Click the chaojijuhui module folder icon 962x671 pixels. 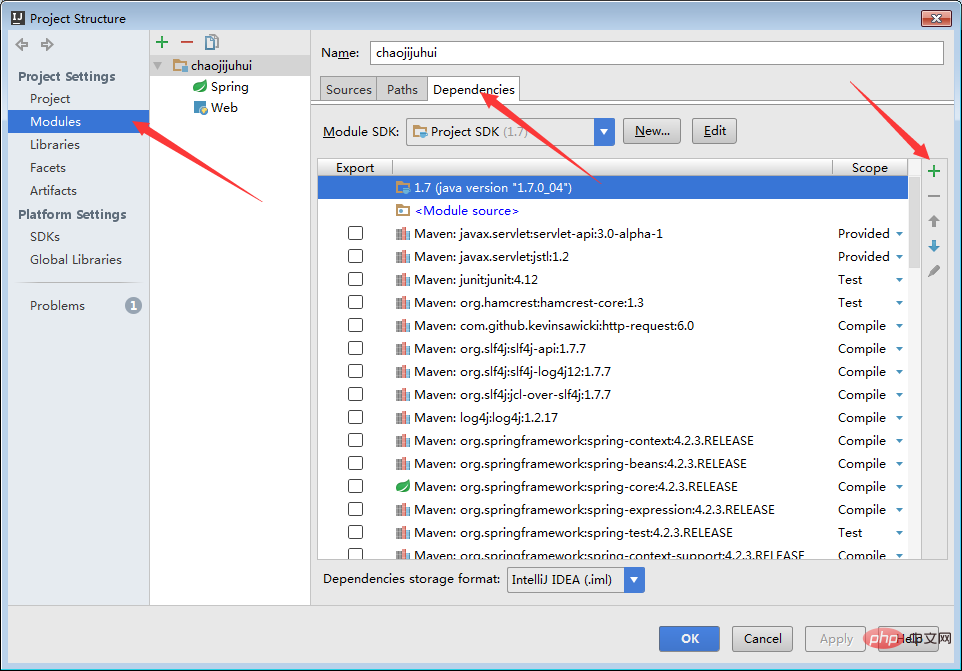(180, 65)
